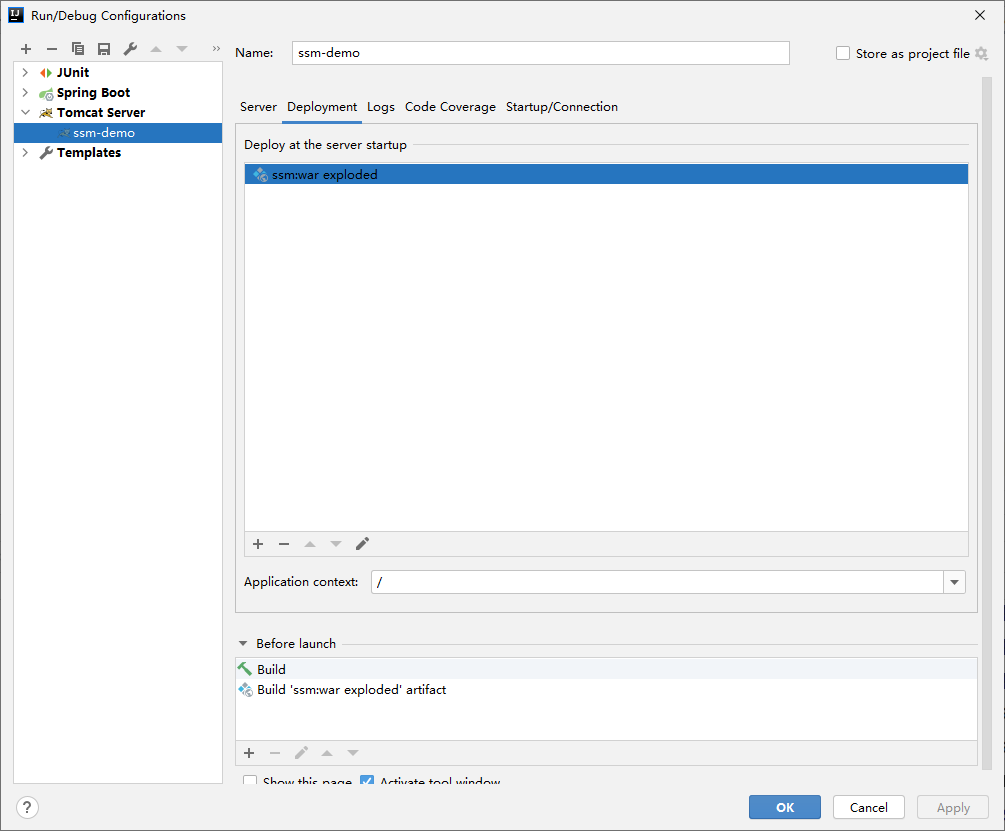Image resolution: width=1005 pixels, height=831 pixels.
Task: Edit Before launch task pencil icon
Action: coord(301,753)
